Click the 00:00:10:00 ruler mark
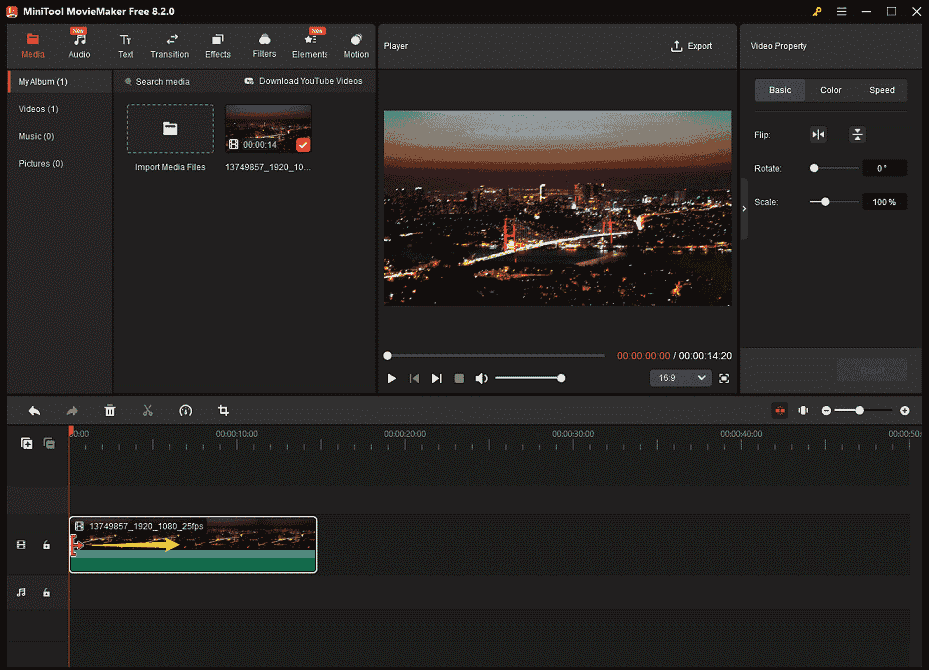Image resolution: width=929 pixels, height=670 pixels. (236, 434)
